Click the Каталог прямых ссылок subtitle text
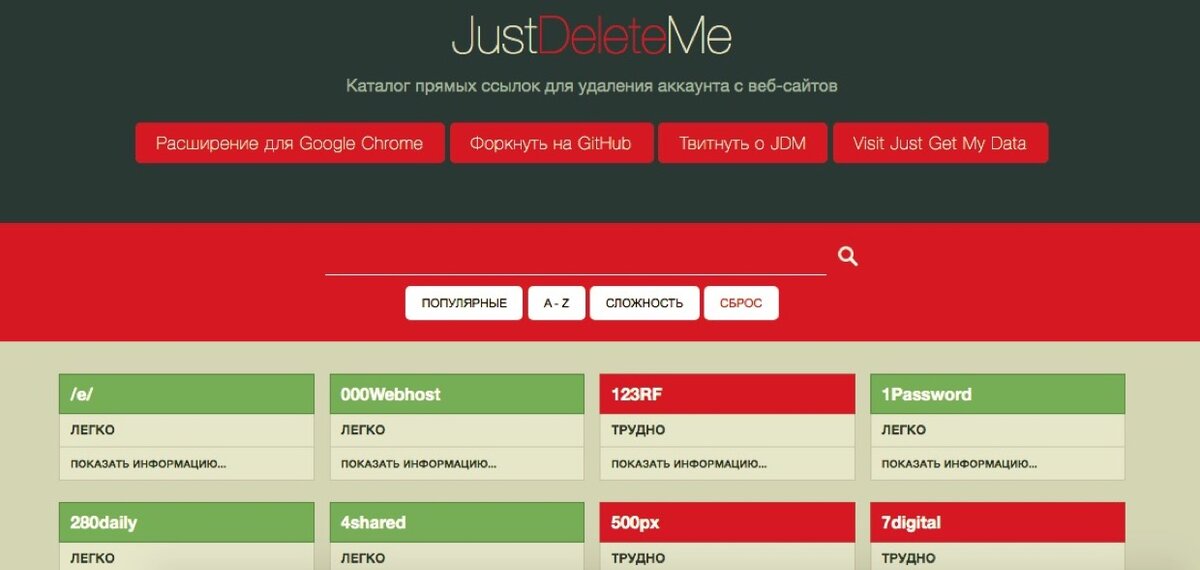The height and width of the screenshot is (570, 1200). point(592,86)
